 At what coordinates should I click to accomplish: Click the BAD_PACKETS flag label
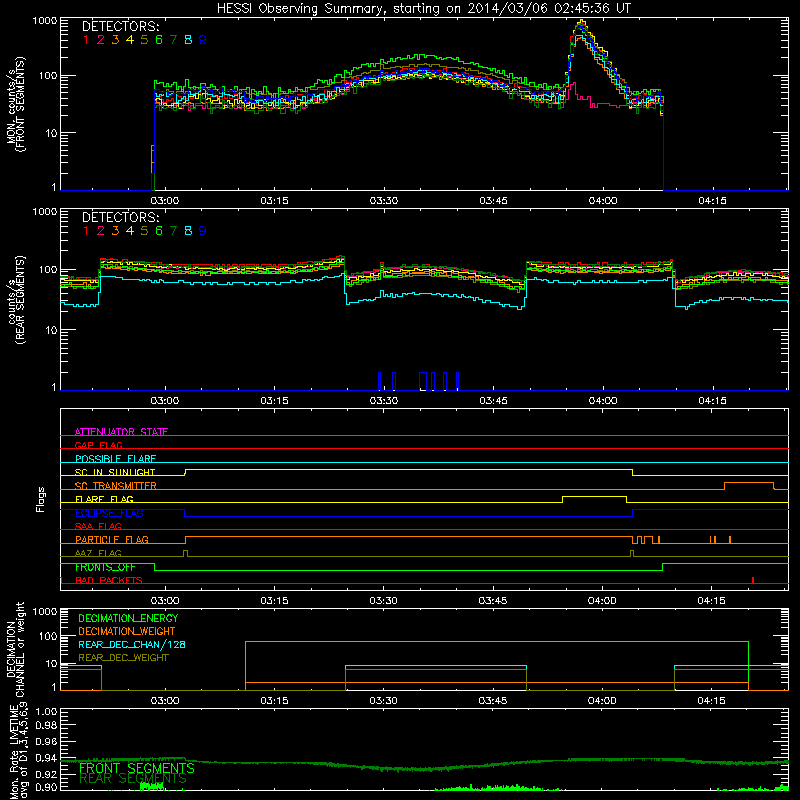click(x=109, y=580)
